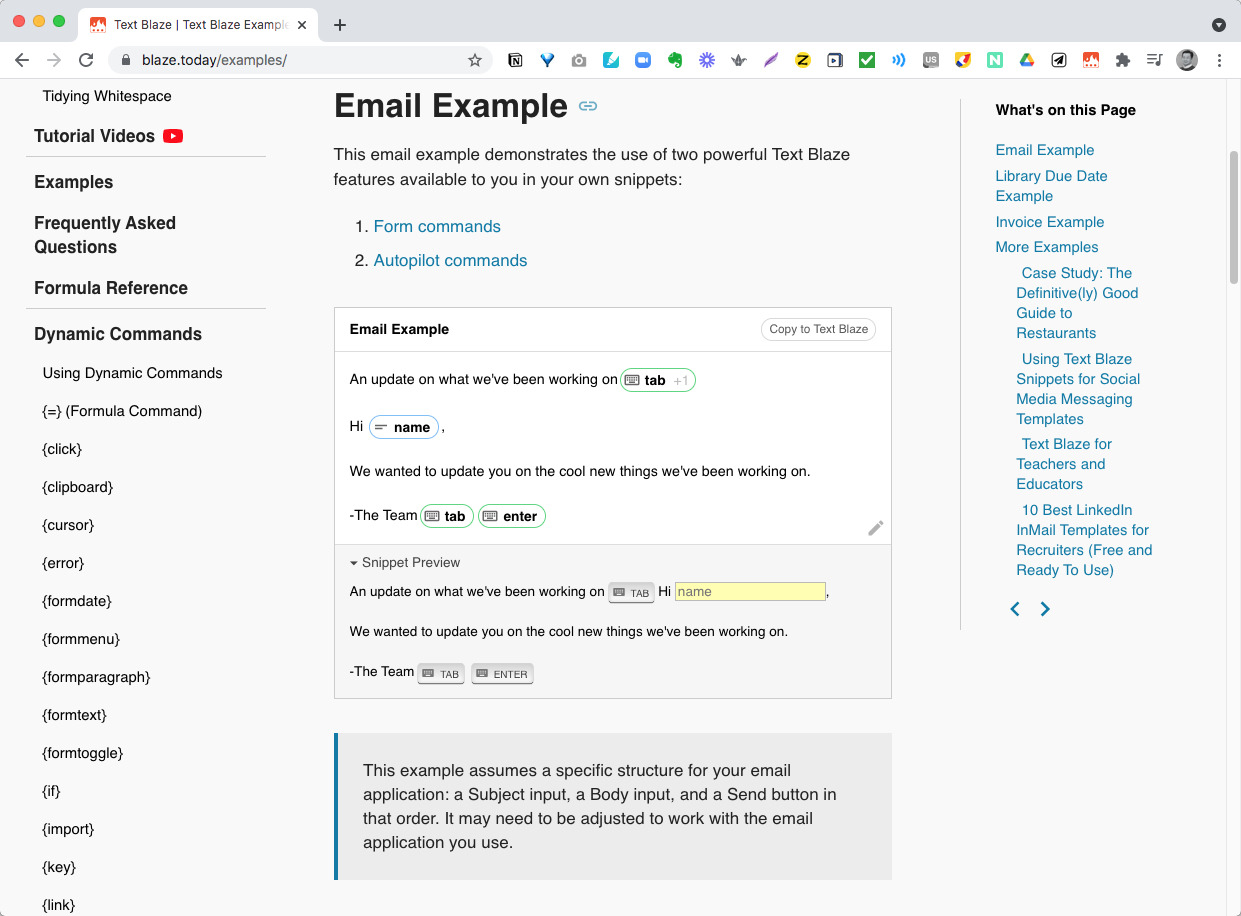Image resolution: width=1241 pixels, height=916 pixels.
Task: Open {formmenu} command page
Action: pyautogui.click(x=81, y=639)
